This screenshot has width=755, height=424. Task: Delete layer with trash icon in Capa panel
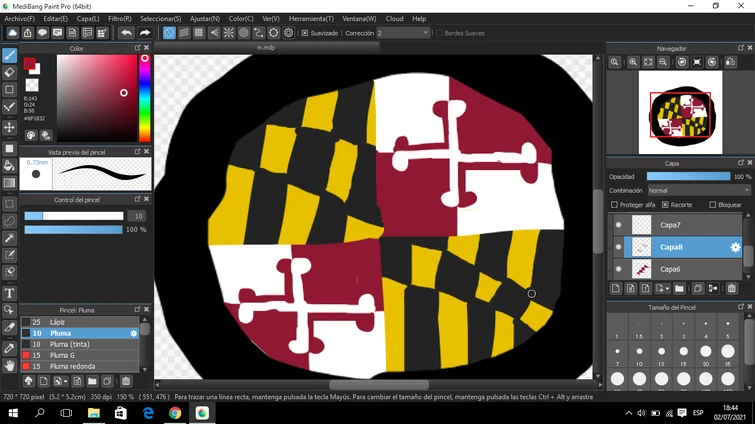point(731,288)
